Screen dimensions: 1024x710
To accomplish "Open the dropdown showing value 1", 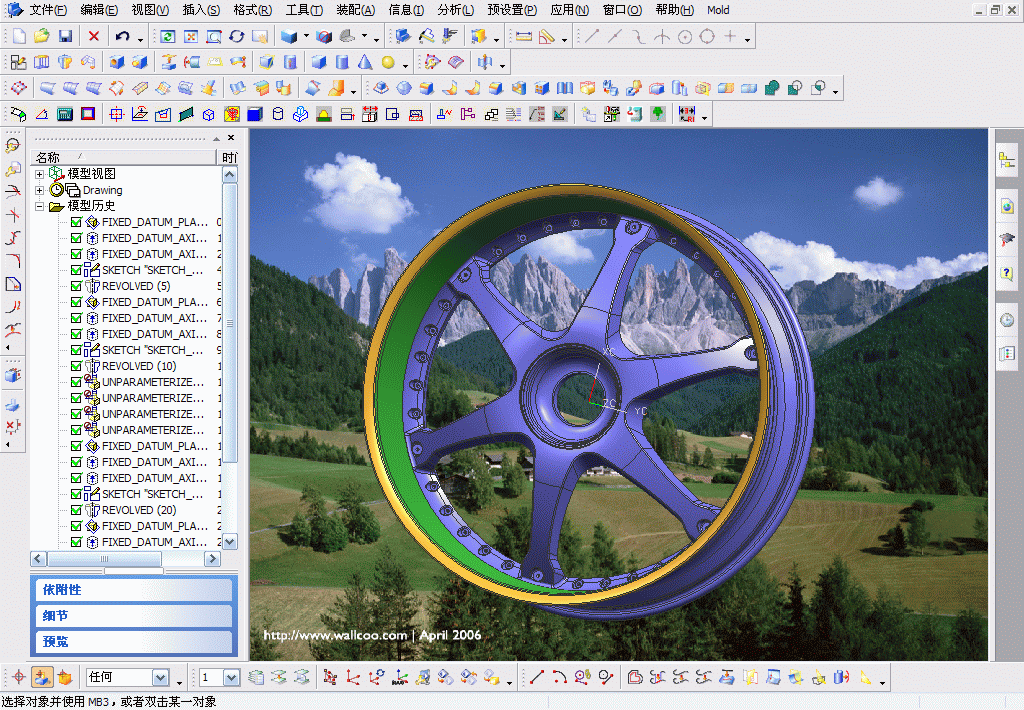I will click(x=231, y=678).
